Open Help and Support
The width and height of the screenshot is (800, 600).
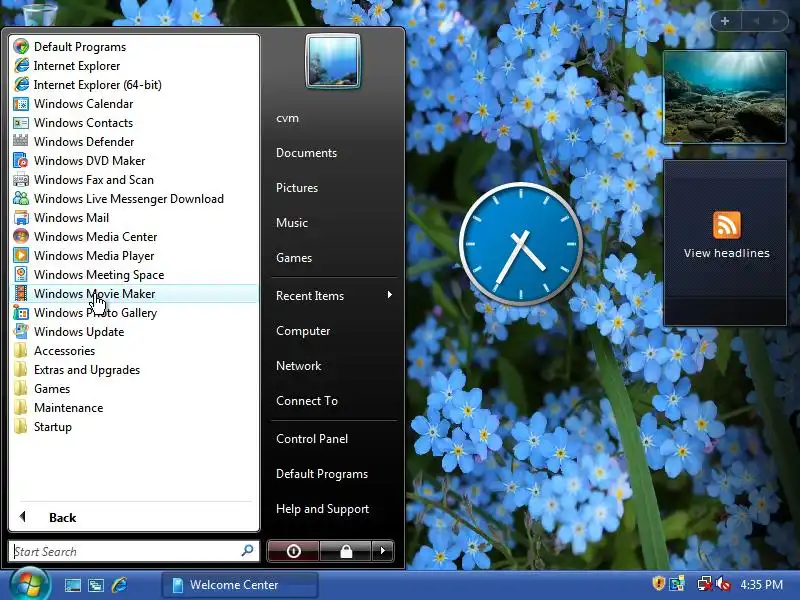(x=322, y=509)
